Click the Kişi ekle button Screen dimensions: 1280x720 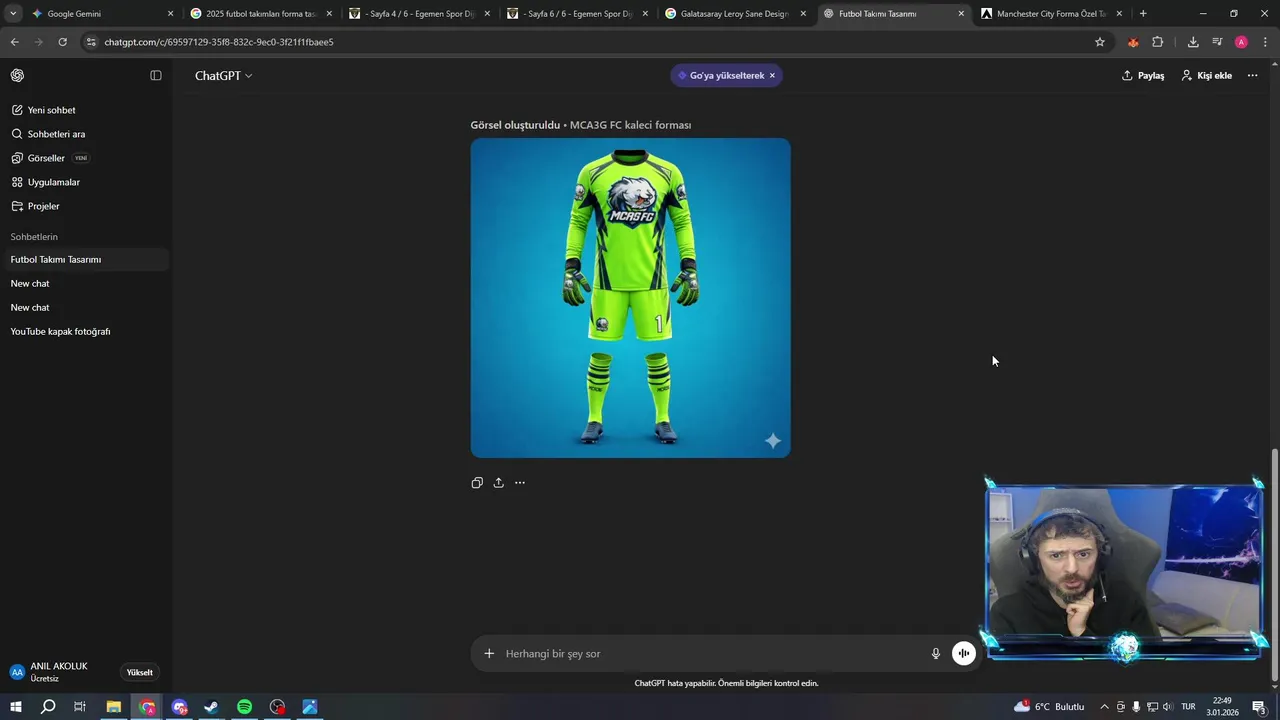pyautogui.click(x=1206, y=75)
